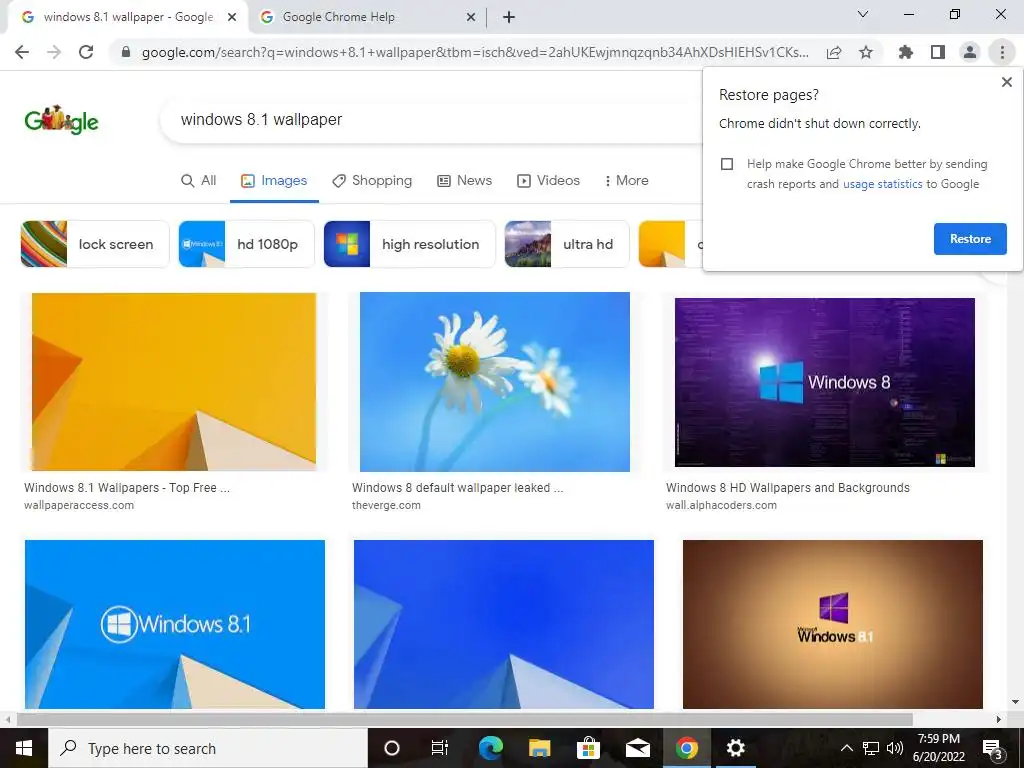The image size is (1024, 768).
Task: Click the Windows 8.1 Wallpapers - Top Free title
Action: pyautogui.click(x=127, y=488)
